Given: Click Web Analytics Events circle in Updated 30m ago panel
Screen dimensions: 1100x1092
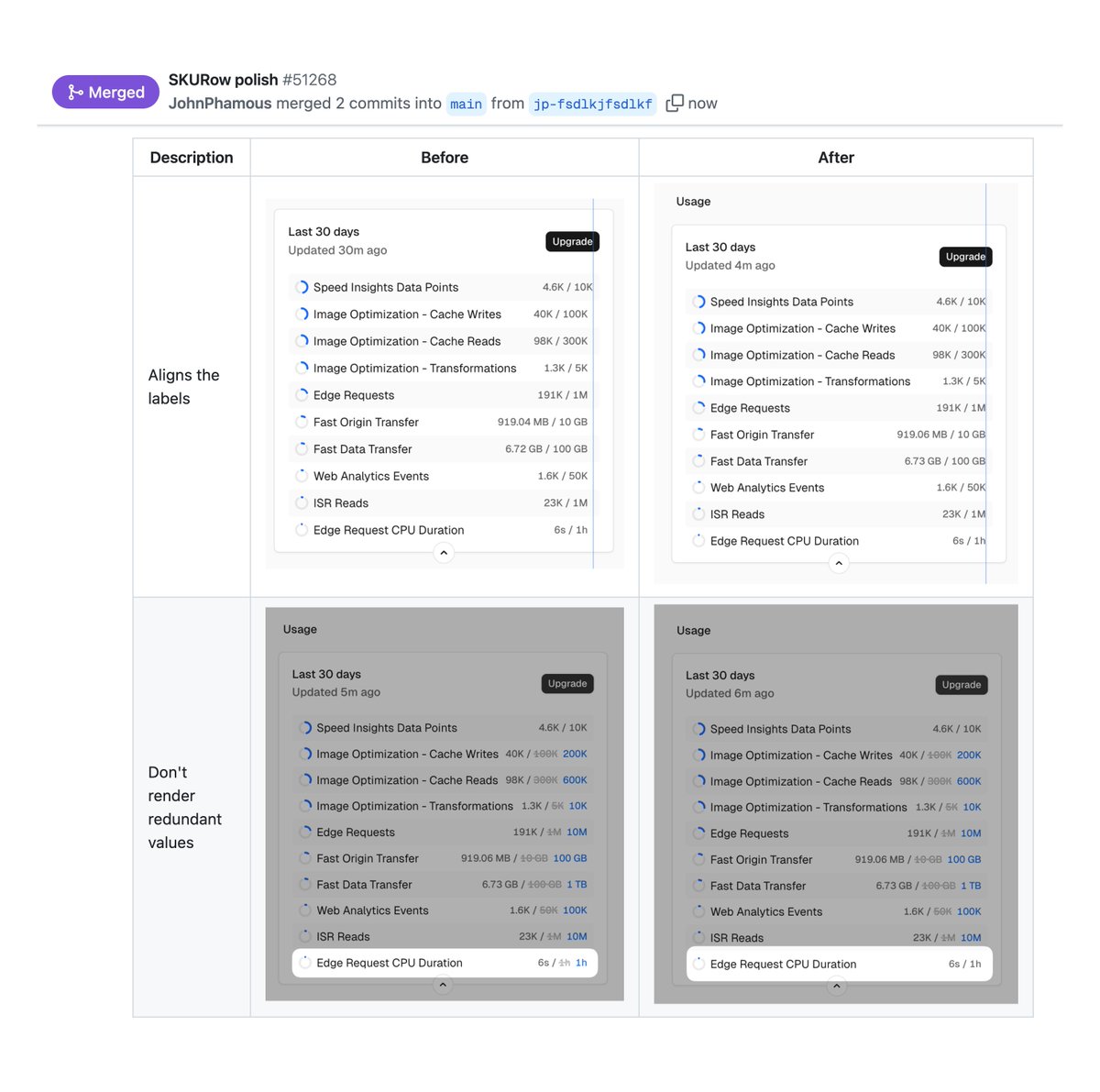Looking at the screenshot, I should pos(302,476).
